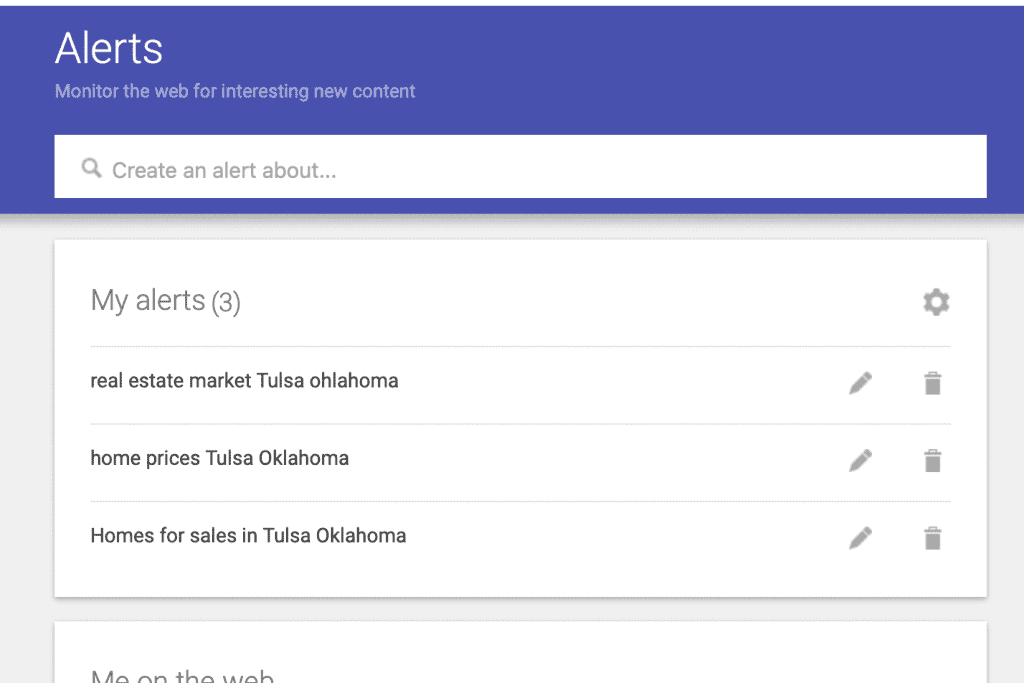Image resolution: width=1024 pixels, height=683 pixels.
Task: Delete the home prices Tulsa Oklahoma alert
Action: click(x=933, y=460)
